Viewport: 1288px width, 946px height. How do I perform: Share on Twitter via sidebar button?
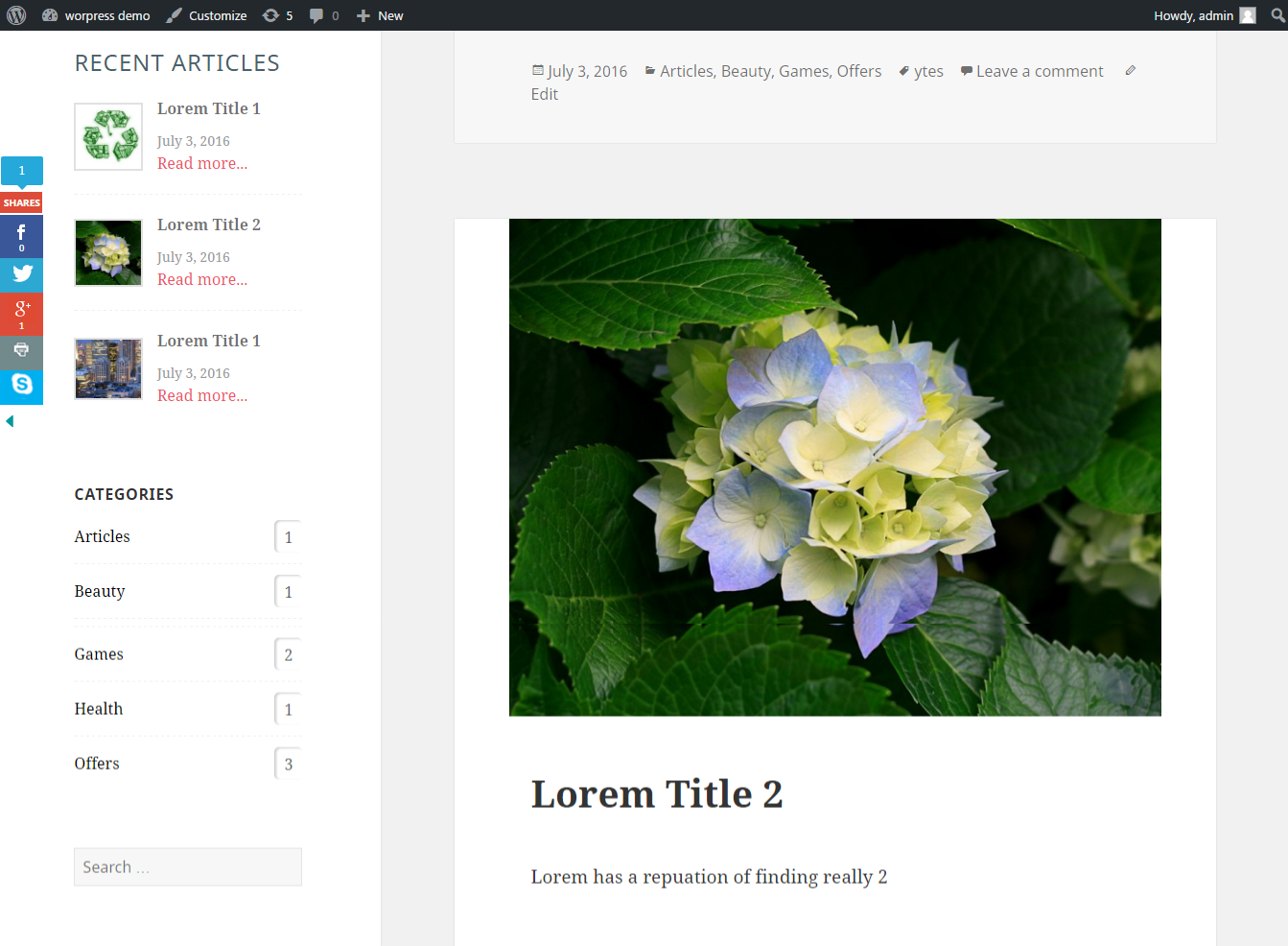coord(21,274)
